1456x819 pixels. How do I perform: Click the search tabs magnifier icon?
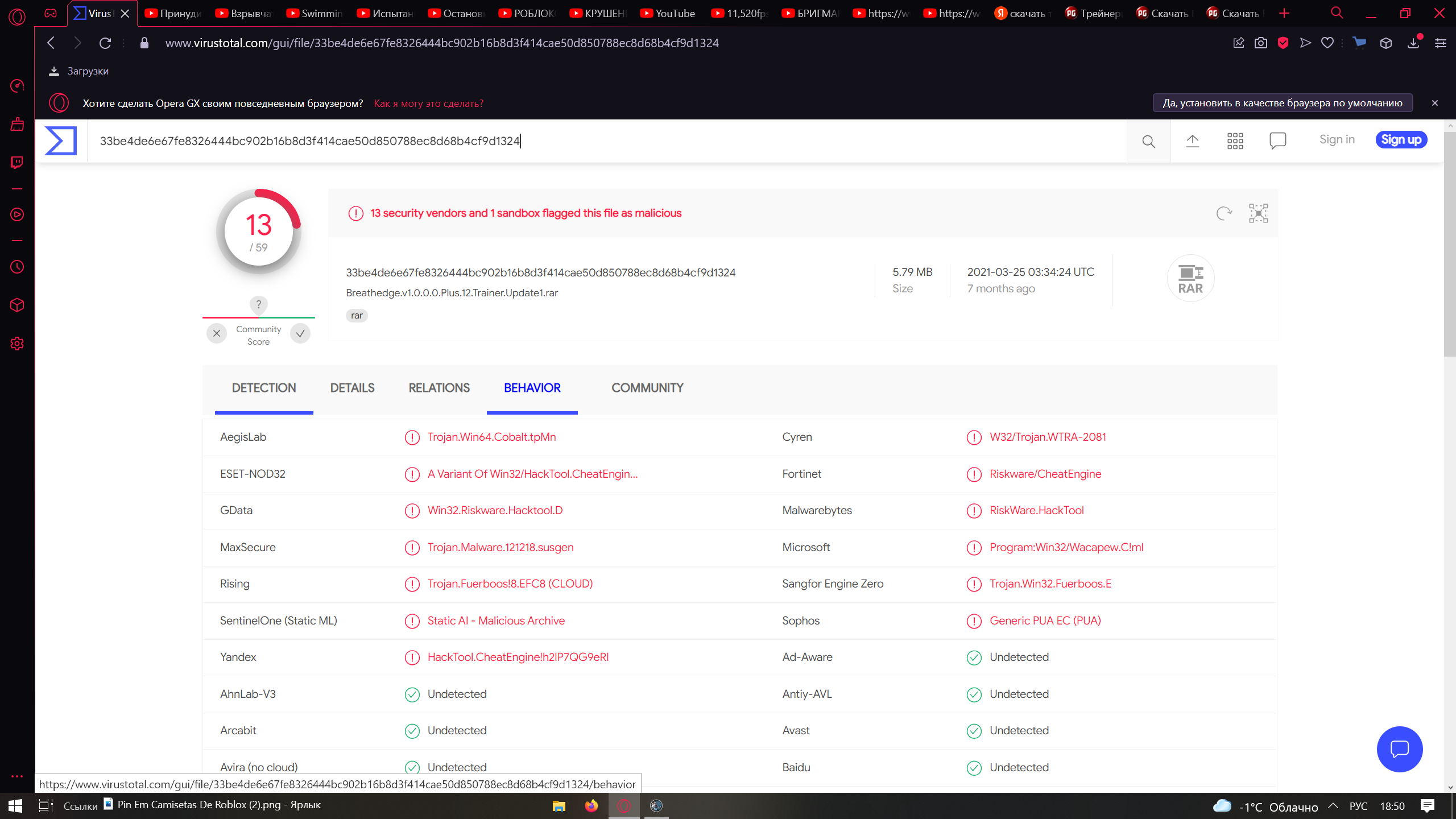(x=1337, y=13)
